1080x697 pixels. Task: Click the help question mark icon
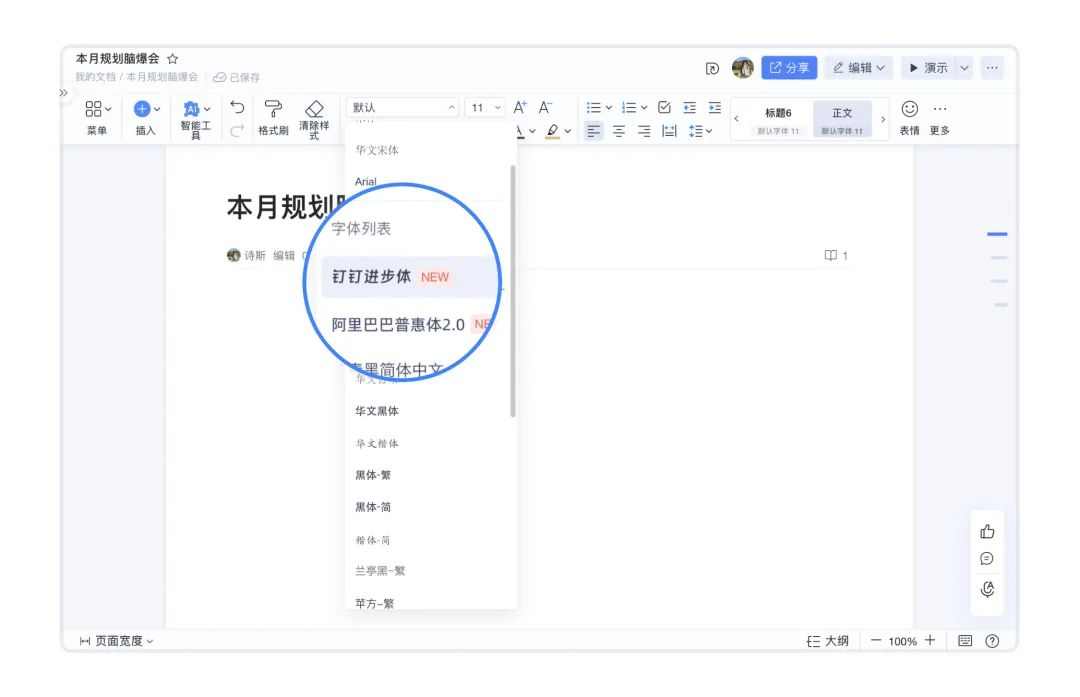pos(992,641)
